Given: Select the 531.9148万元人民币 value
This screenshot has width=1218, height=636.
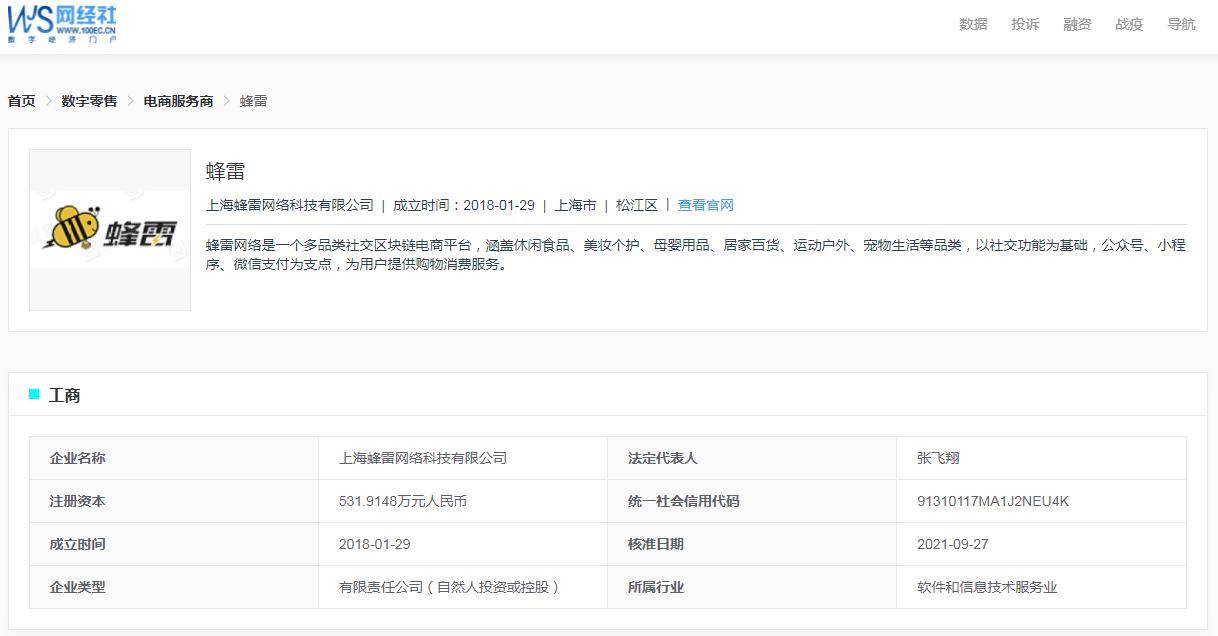Looking at the screenshot, I should coord(403,501).
